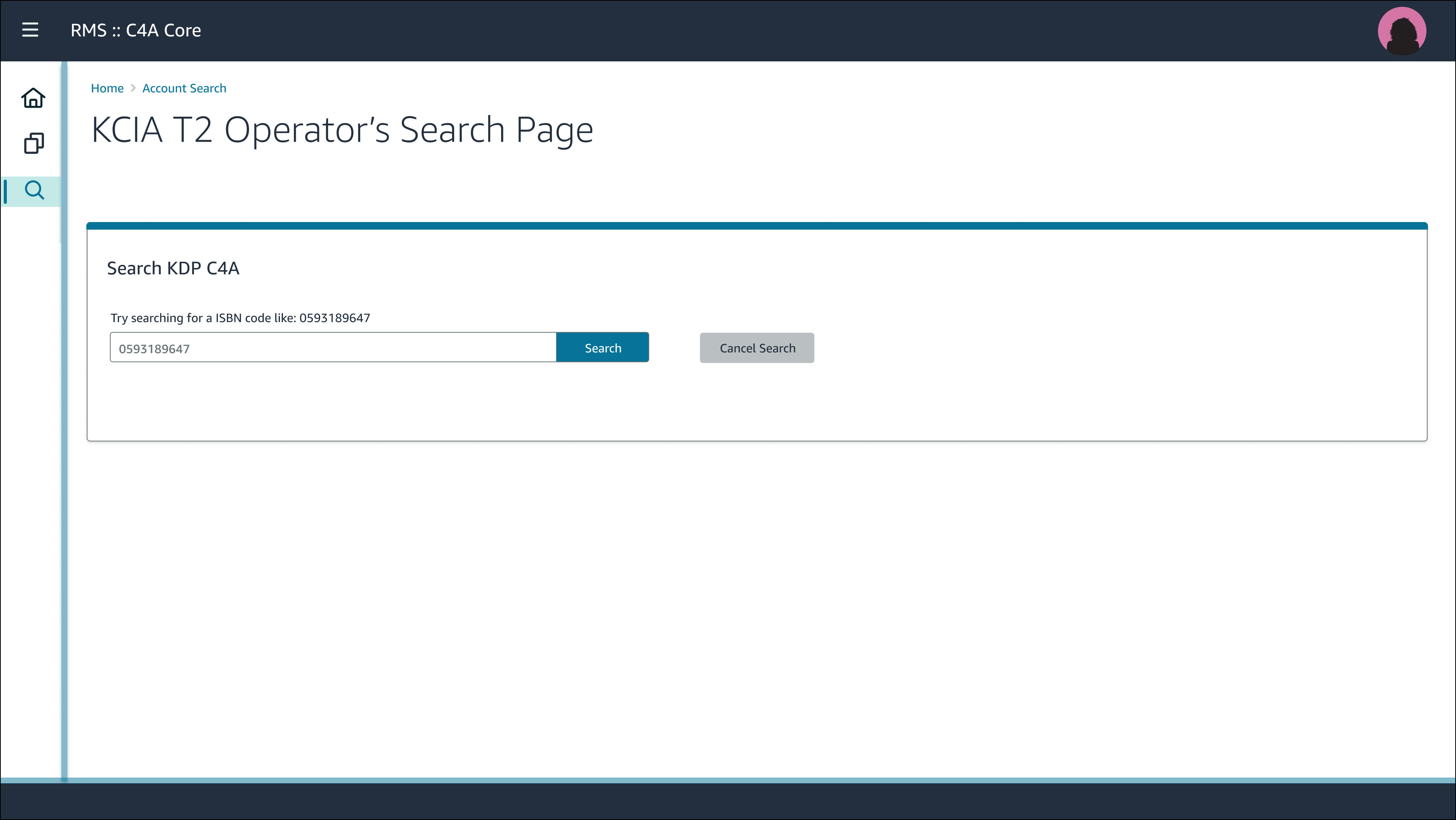The image size is (1456, 820).
Task: Click the KCIA T2 Operator's Search Page heading
Action: pyautogui.click(x=342, y=130)
